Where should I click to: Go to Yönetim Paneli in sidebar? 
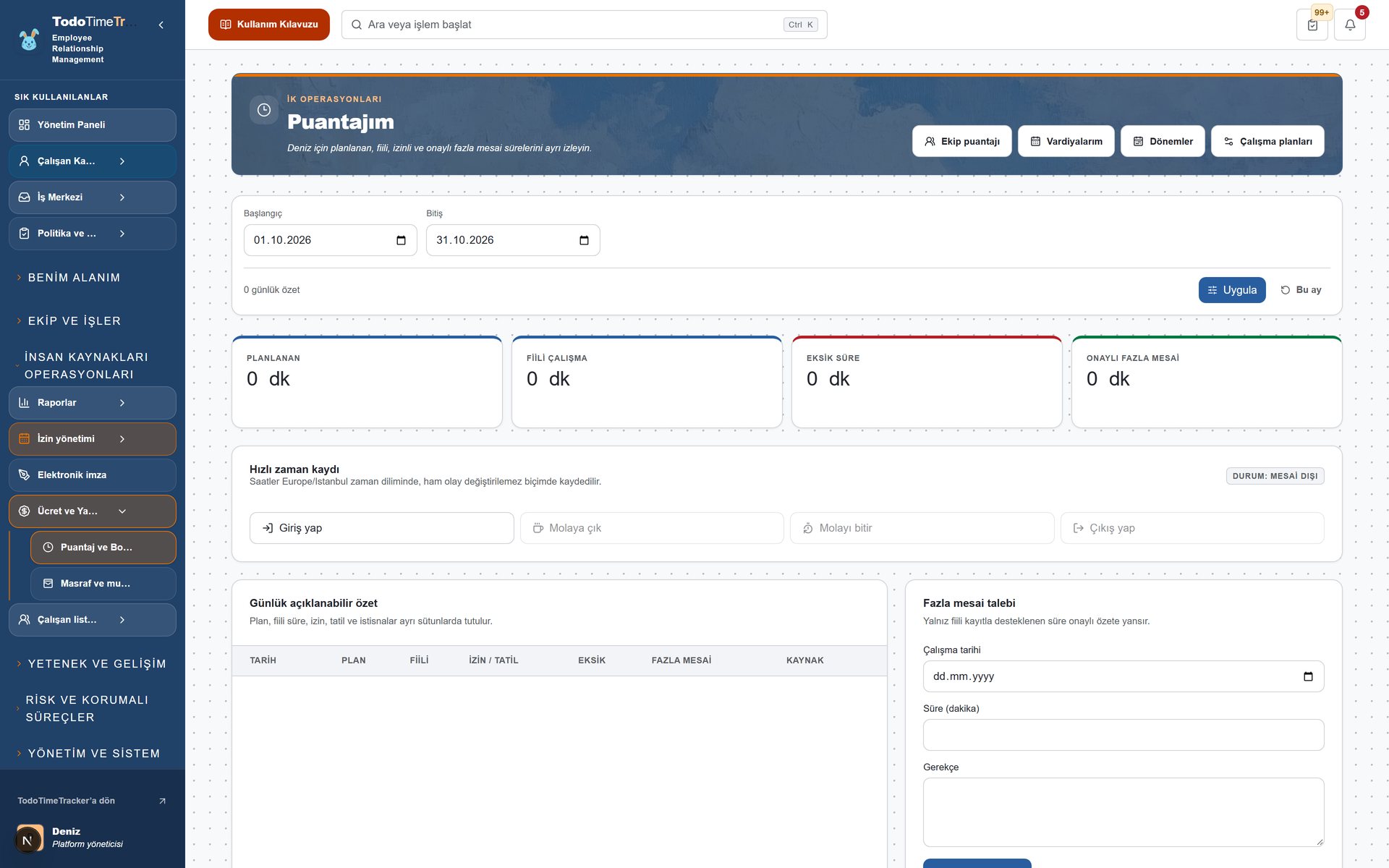click(x=93, y=125)
